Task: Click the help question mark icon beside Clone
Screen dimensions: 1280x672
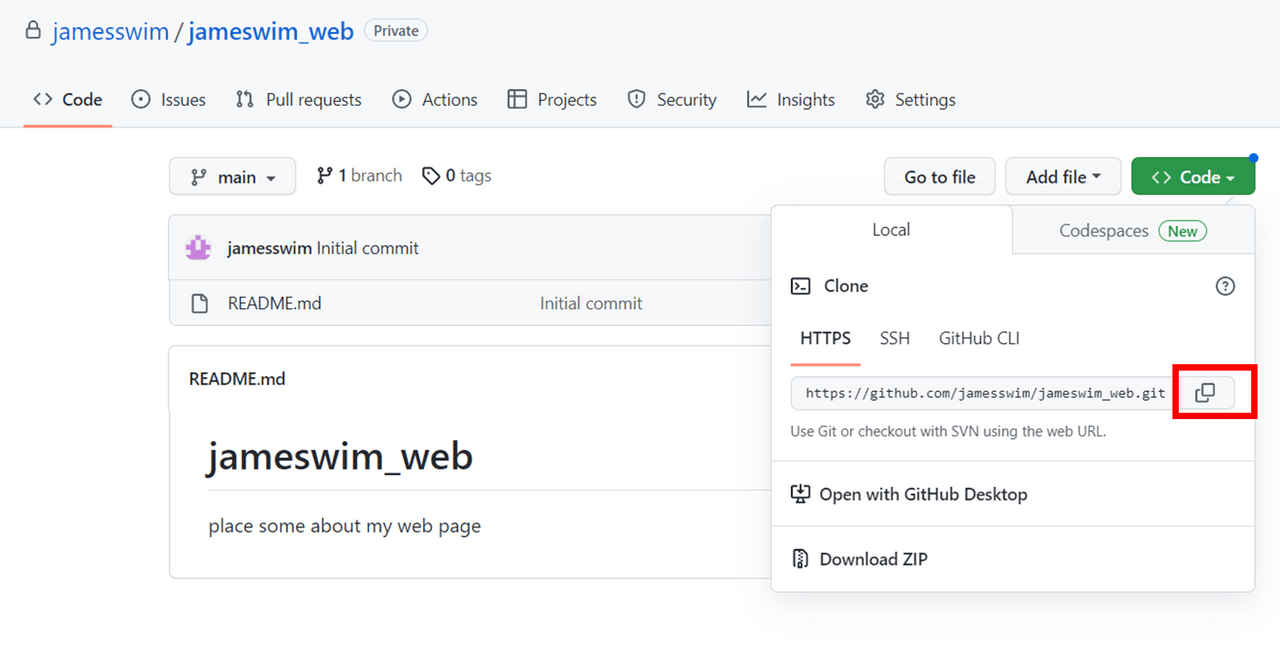Action: tap(1225, 286)
